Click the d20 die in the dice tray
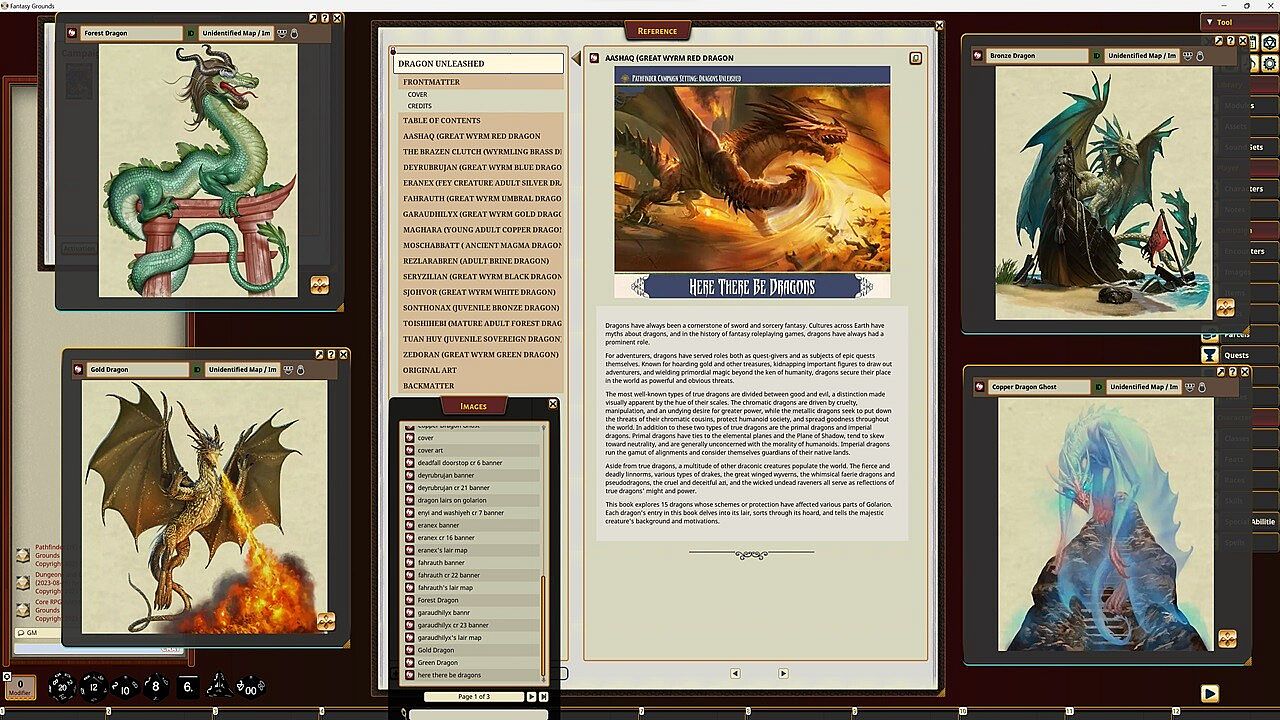Viewport: 1280px width, 720px height. (62, 687)
